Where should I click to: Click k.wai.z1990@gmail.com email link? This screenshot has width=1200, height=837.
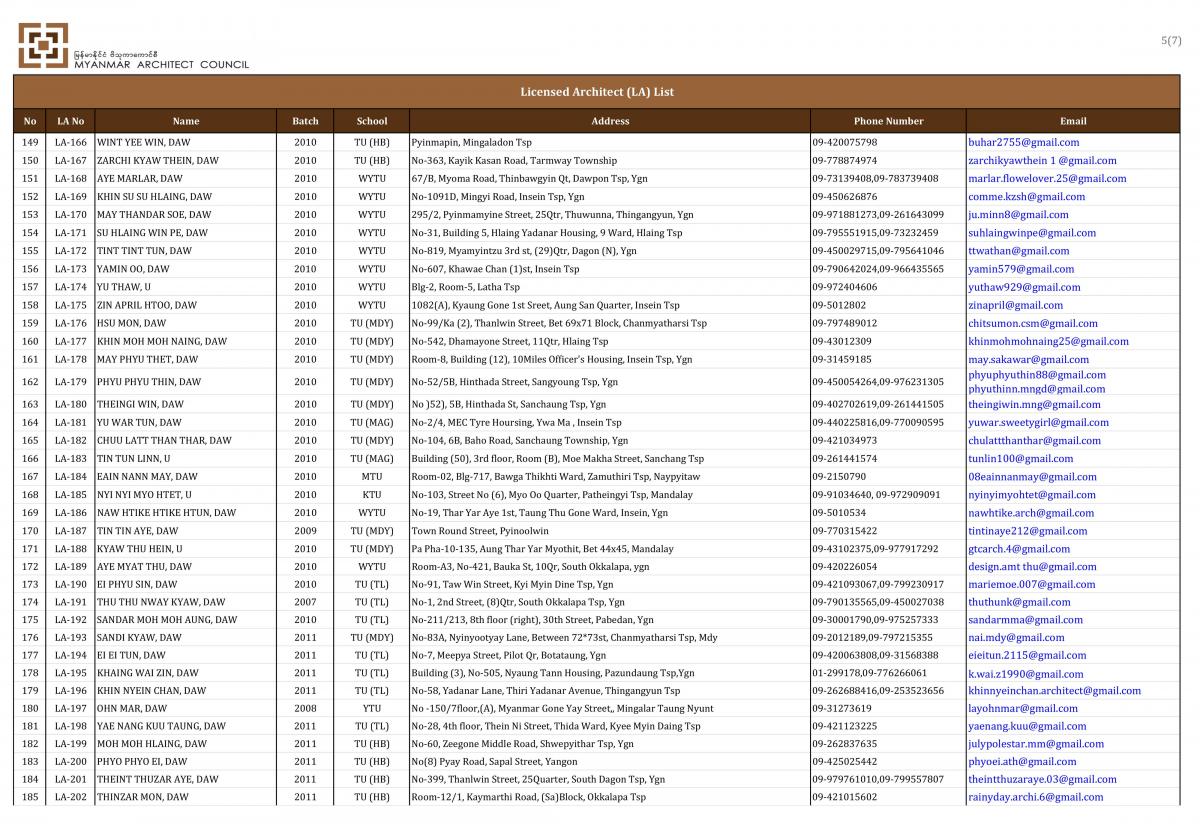(1026, 673)
